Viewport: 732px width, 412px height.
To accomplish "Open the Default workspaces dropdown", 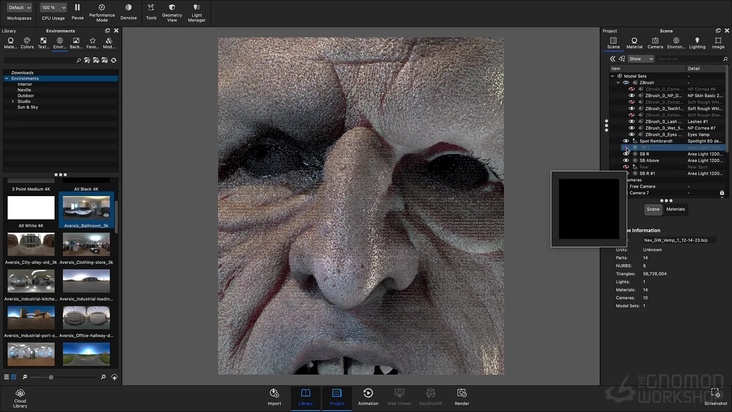I will [x=19, y=7].
